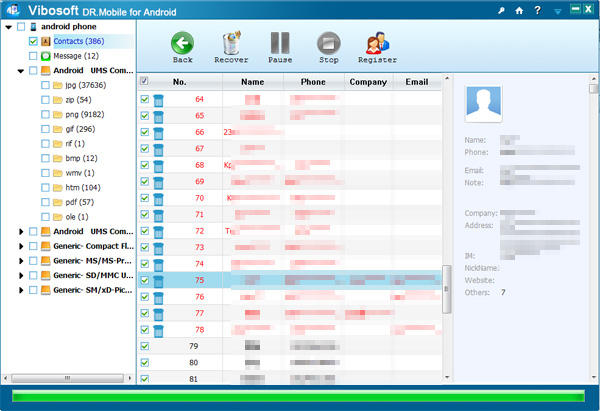The height and width of the screenshot is (411, 600).
Task: Click the Recover trash bin icon
Action: coord(232,43)
